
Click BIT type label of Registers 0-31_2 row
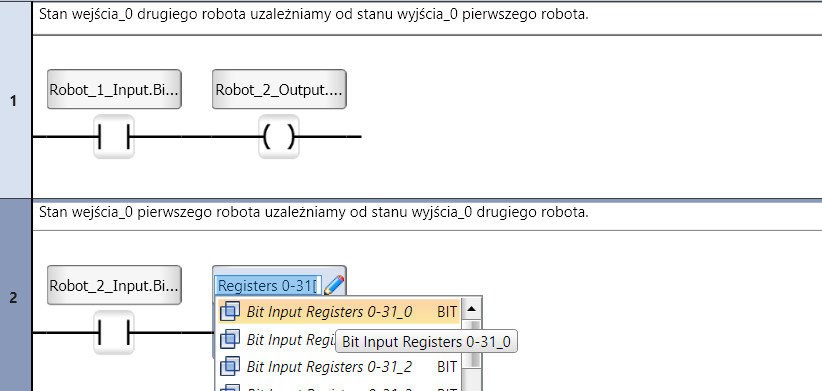coord(447,367)
